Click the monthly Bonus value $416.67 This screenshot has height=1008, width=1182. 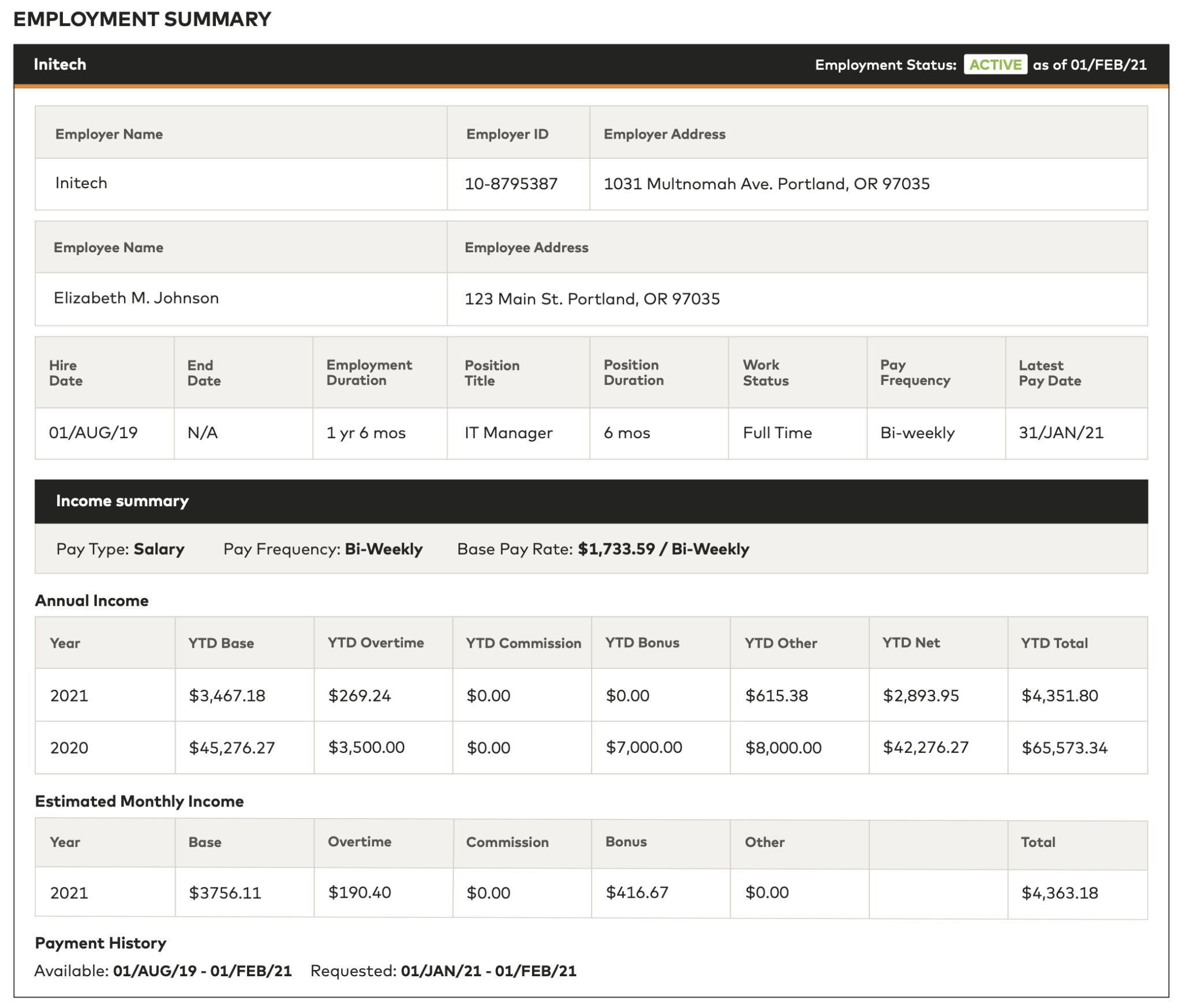(x=637, y=892)
